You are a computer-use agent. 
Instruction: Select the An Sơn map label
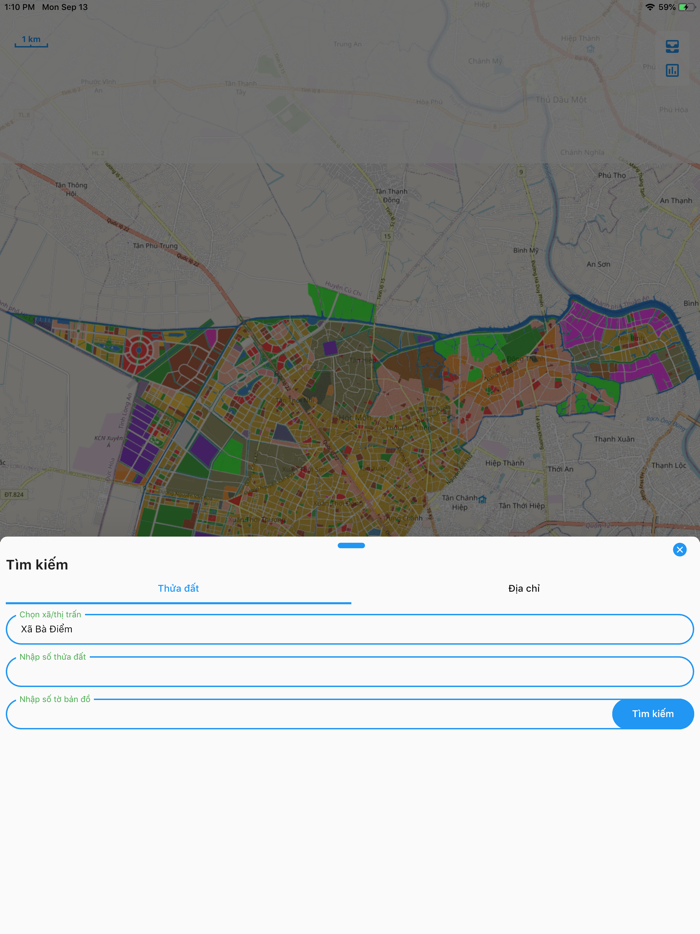598,264
